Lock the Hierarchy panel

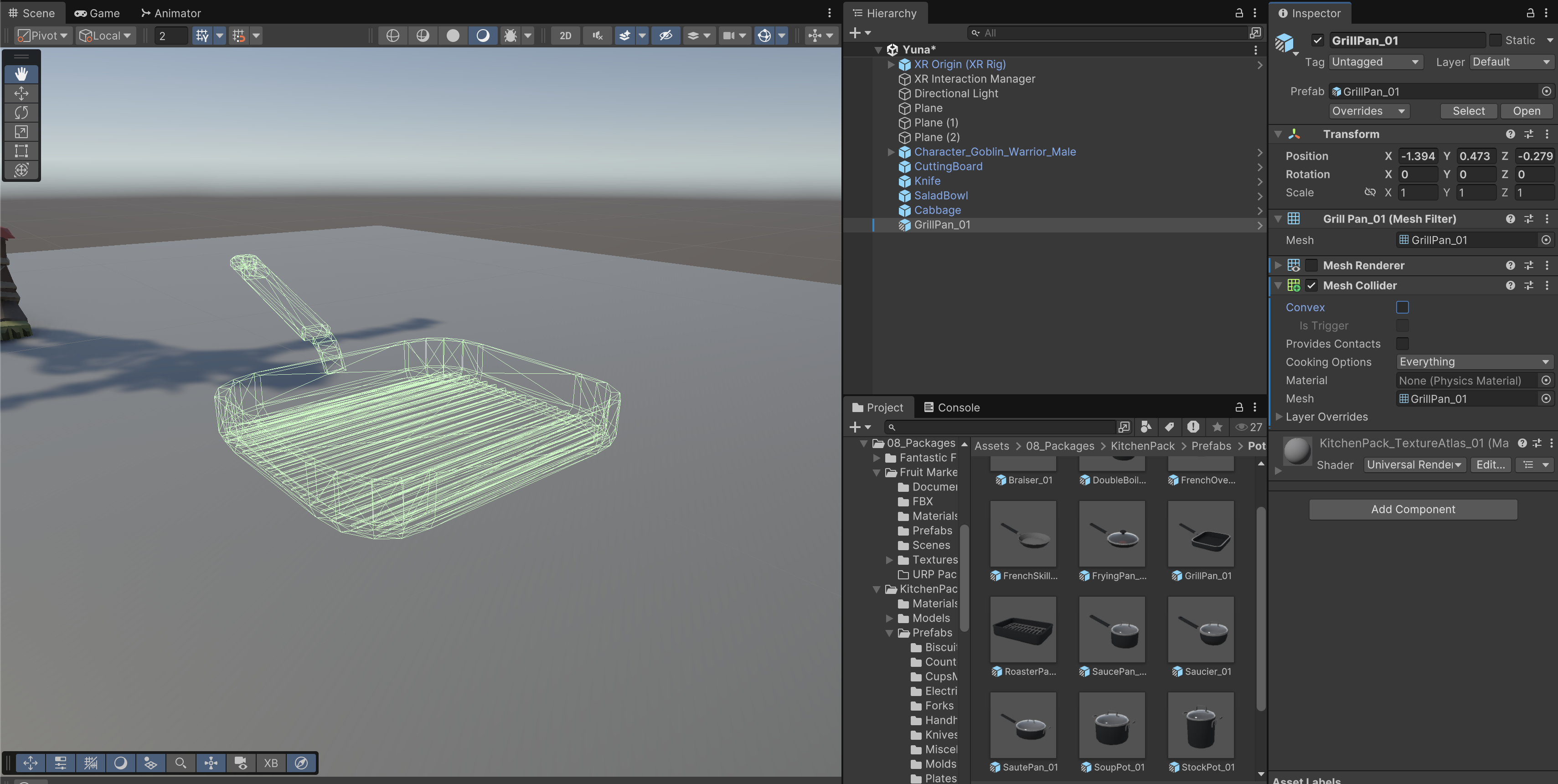[1238, 13]
